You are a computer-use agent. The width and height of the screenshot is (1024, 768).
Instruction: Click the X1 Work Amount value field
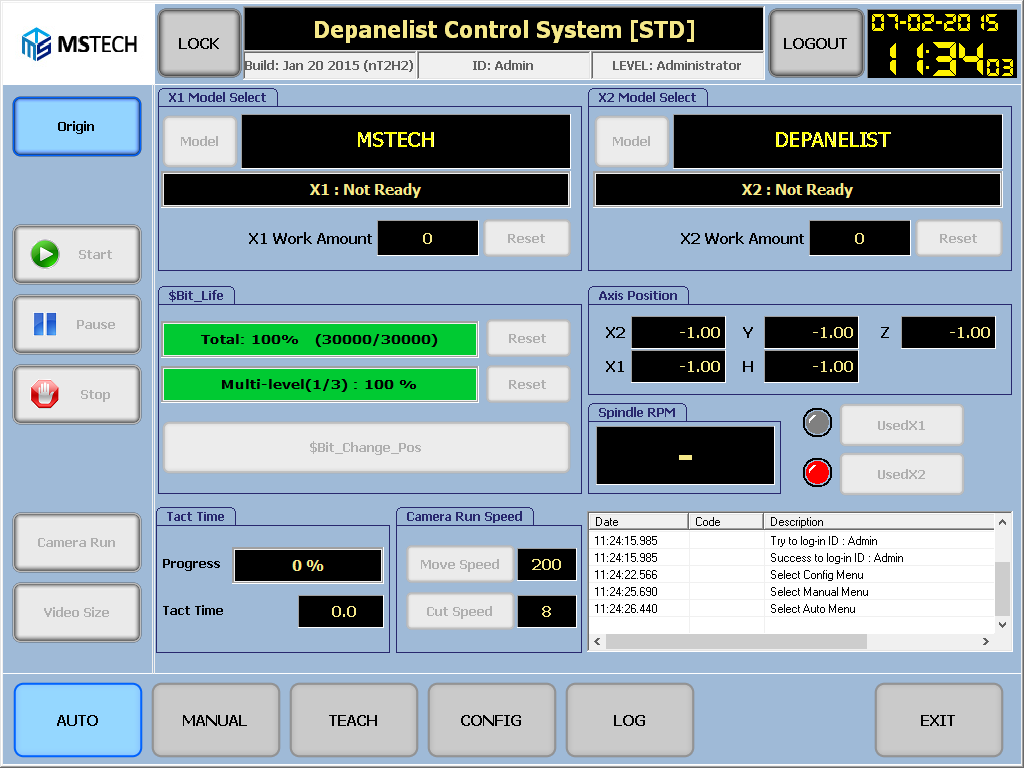tap(428, 238)
